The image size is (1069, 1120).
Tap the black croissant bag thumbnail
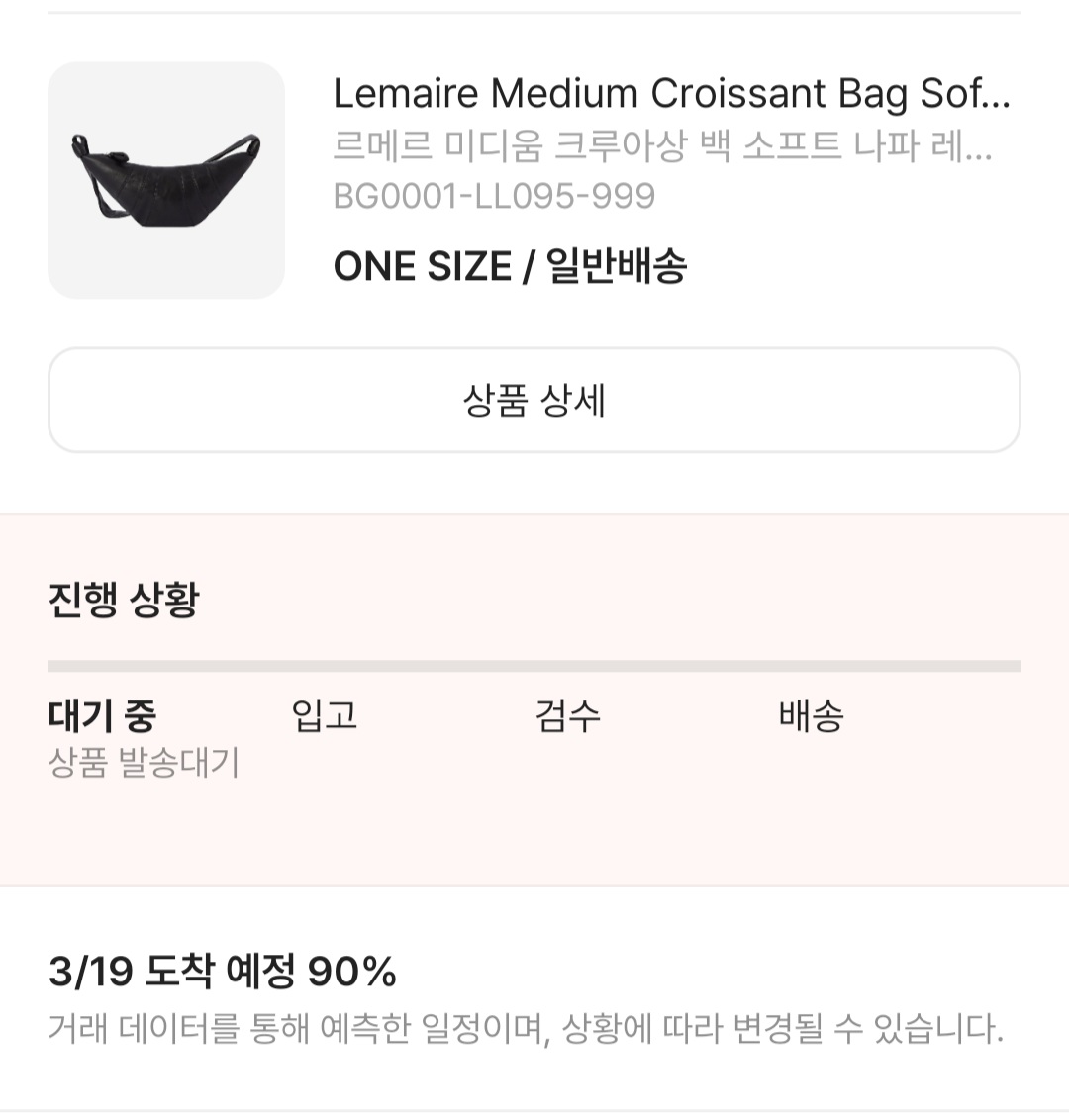click(166, 180)
